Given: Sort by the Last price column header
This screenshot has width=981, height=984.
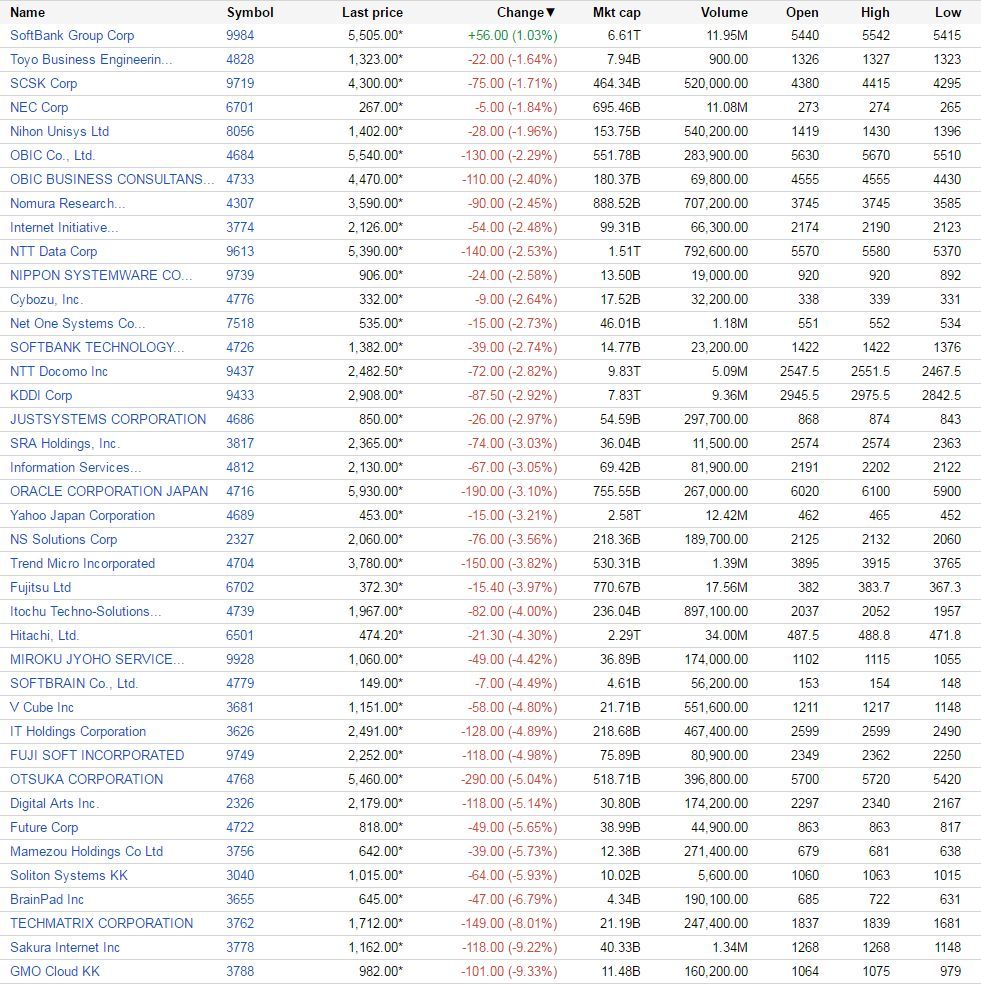Looking at the screenshot, I should (x=372, y=13).
